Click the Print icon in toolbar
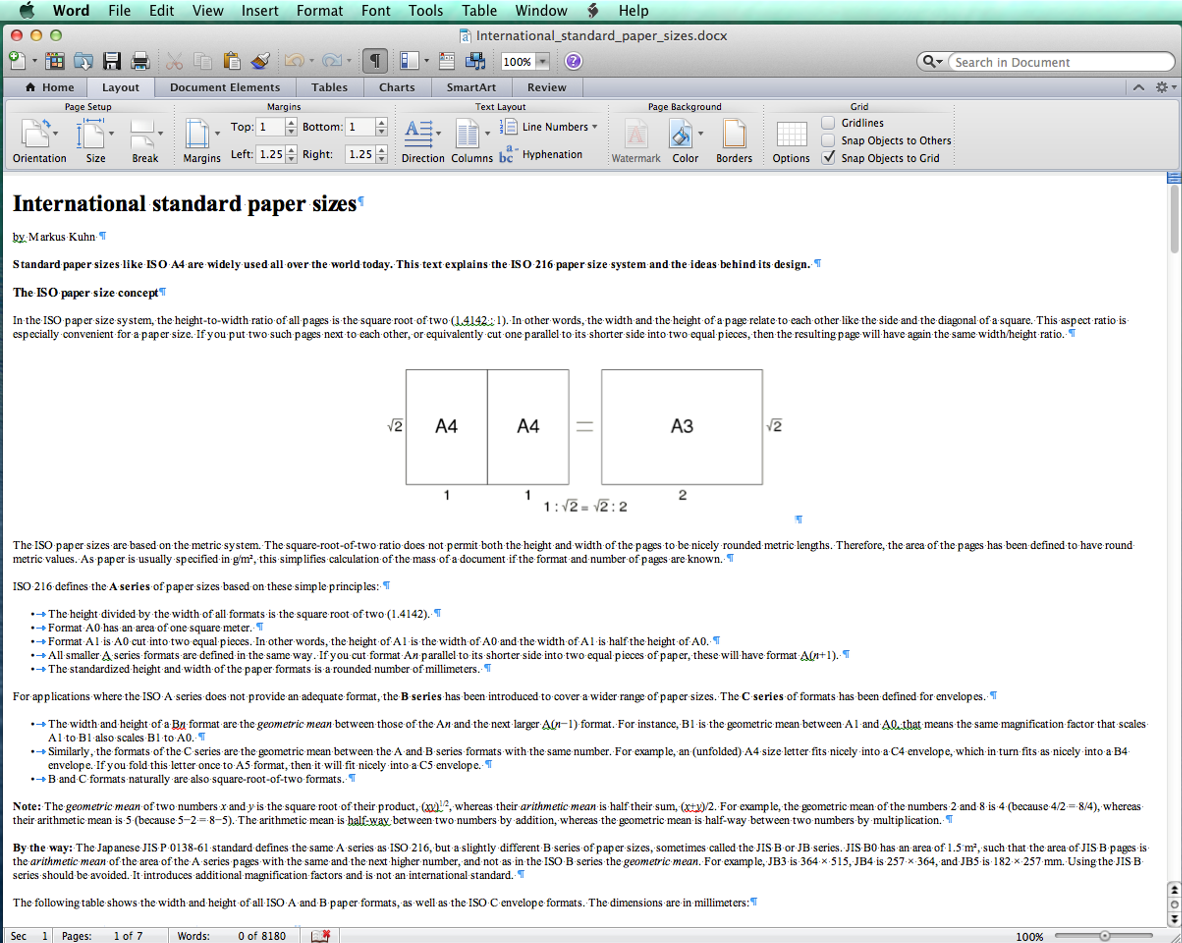 point(140,61)
